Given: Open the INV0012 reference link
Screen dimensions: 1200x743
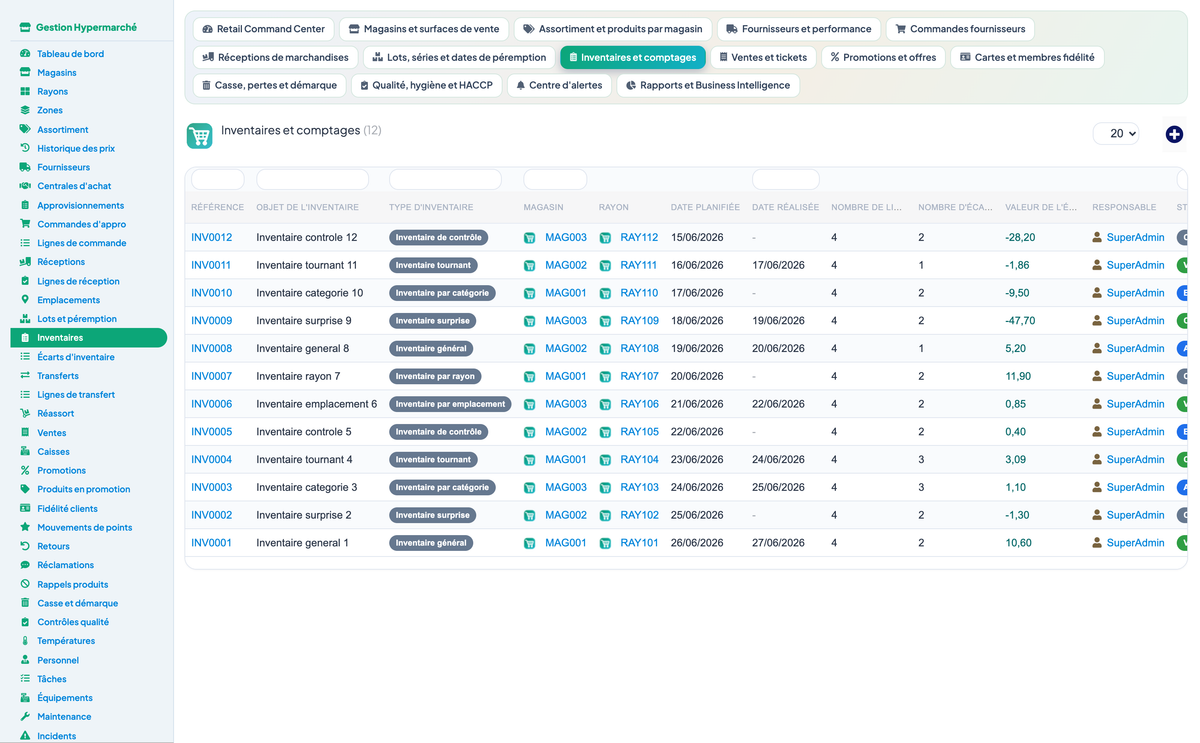Looking at the screenshot, I should pos(211,238).
